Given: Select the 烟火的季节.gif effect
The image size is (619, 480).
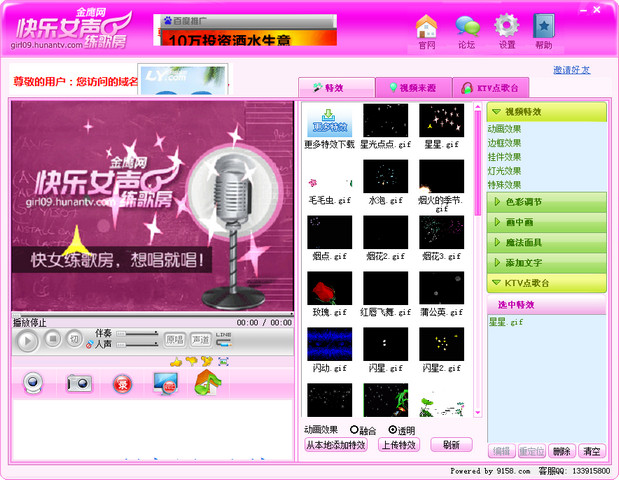Looking at the screenshot, I should [441, 176].
